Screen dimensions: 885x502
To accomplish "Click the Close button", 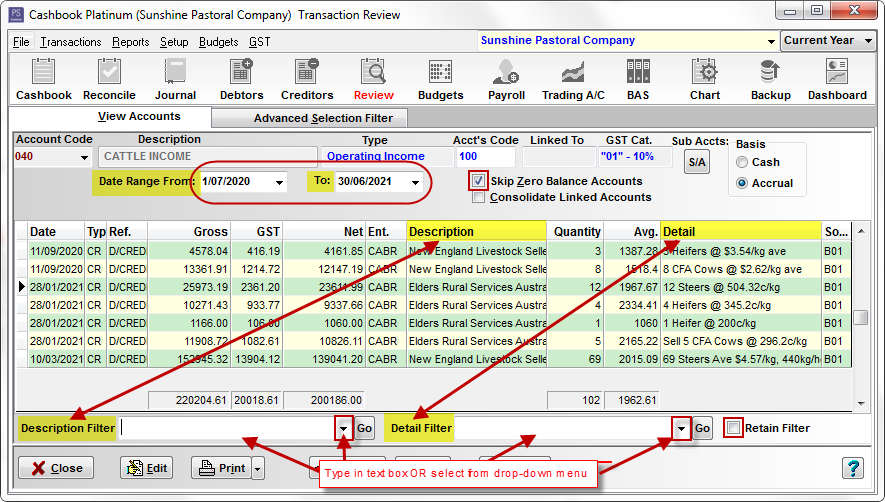I will coord(56,468).
